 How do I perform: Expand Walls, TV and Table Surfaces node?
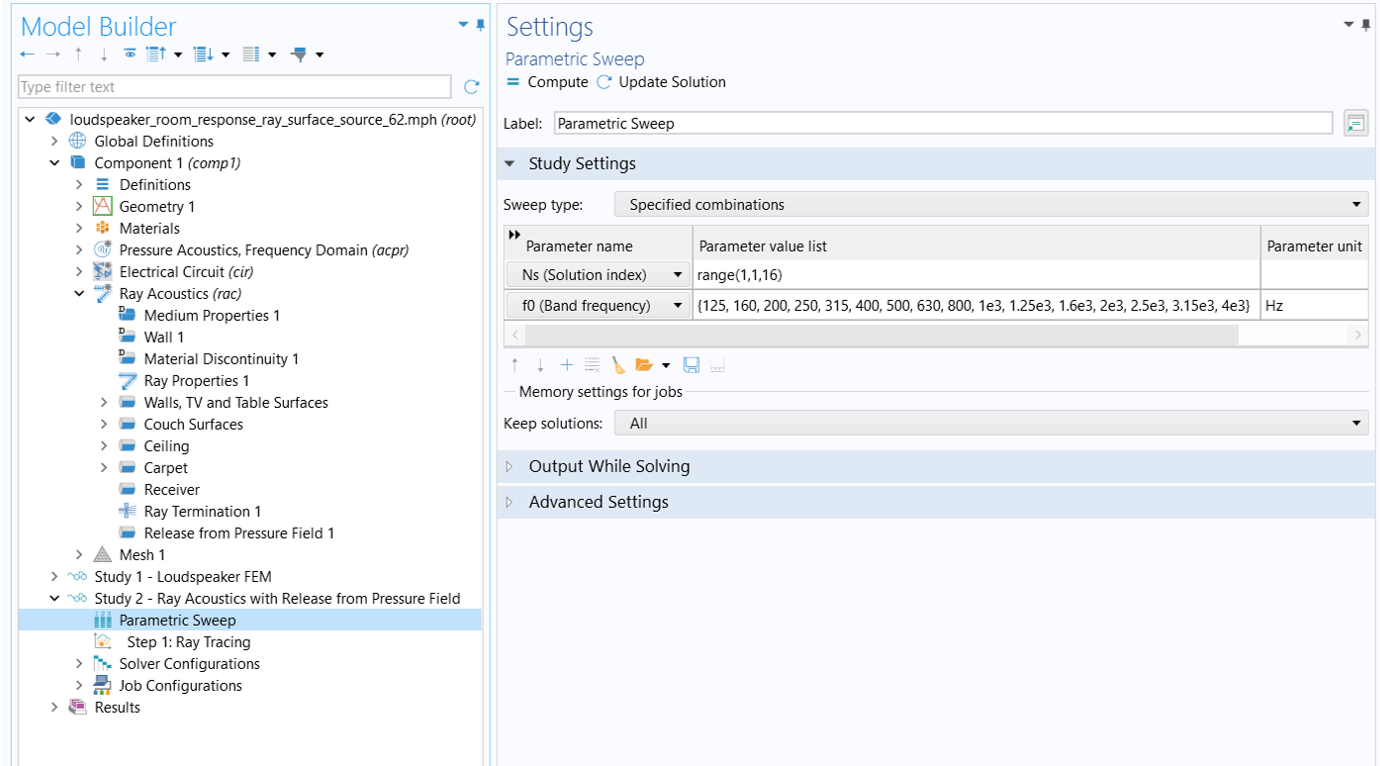click(x=104, y=403)
